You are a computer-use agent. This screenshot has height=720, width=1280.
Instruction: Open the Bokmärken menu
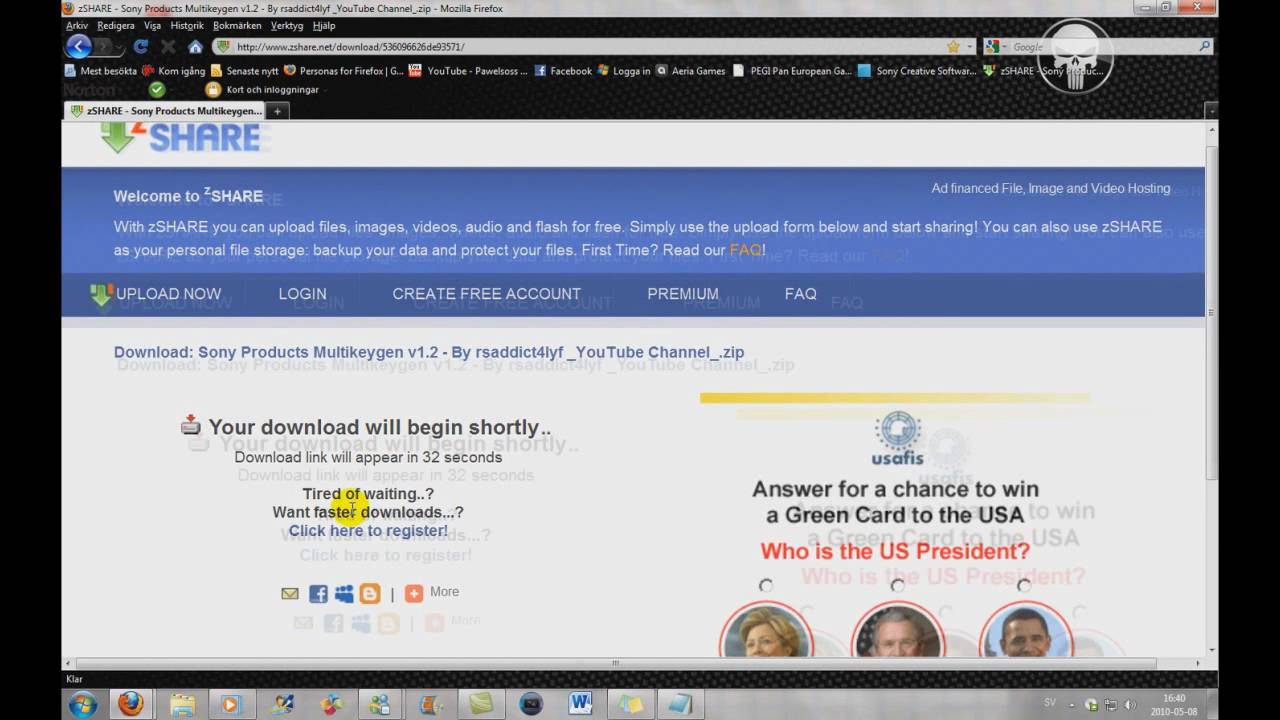(237, 26)
